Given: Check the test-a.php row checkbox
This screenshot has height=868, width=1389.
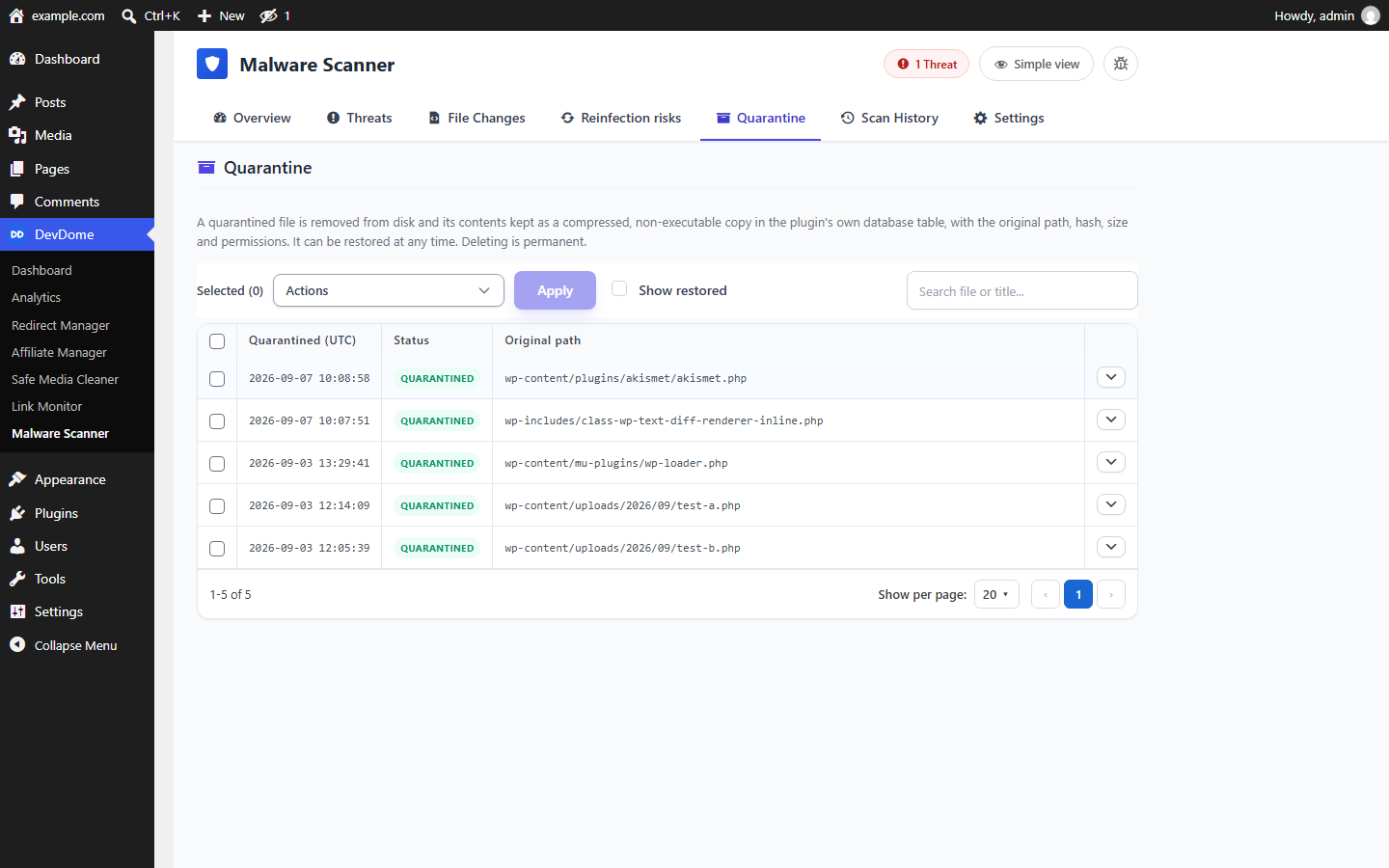Looking at the screenshot, I should [x=217, y=506].
